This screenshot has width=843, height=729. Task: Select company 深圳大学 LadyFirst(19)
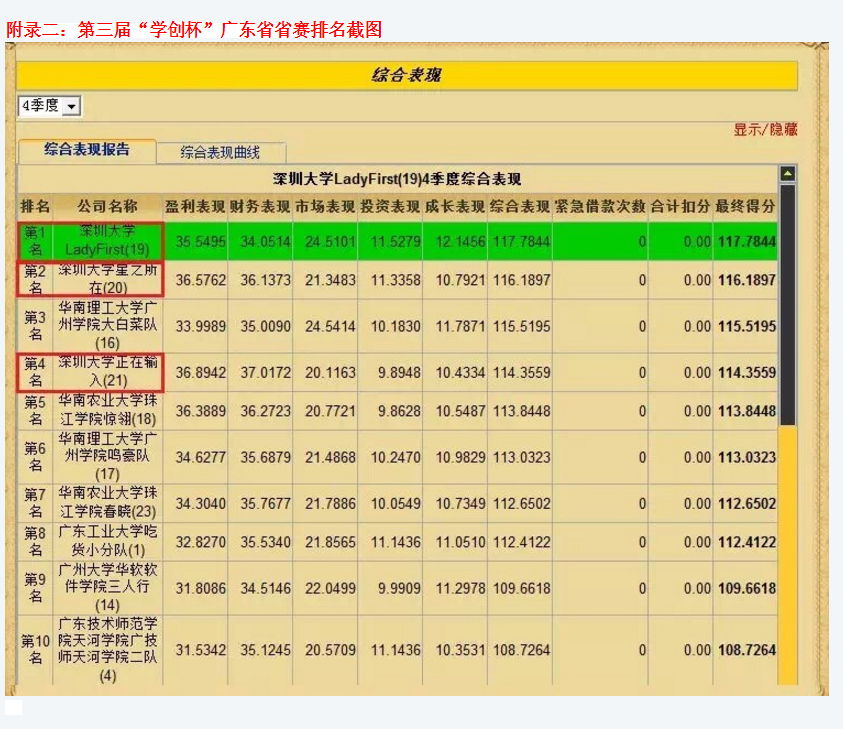(x=108, y=241)
